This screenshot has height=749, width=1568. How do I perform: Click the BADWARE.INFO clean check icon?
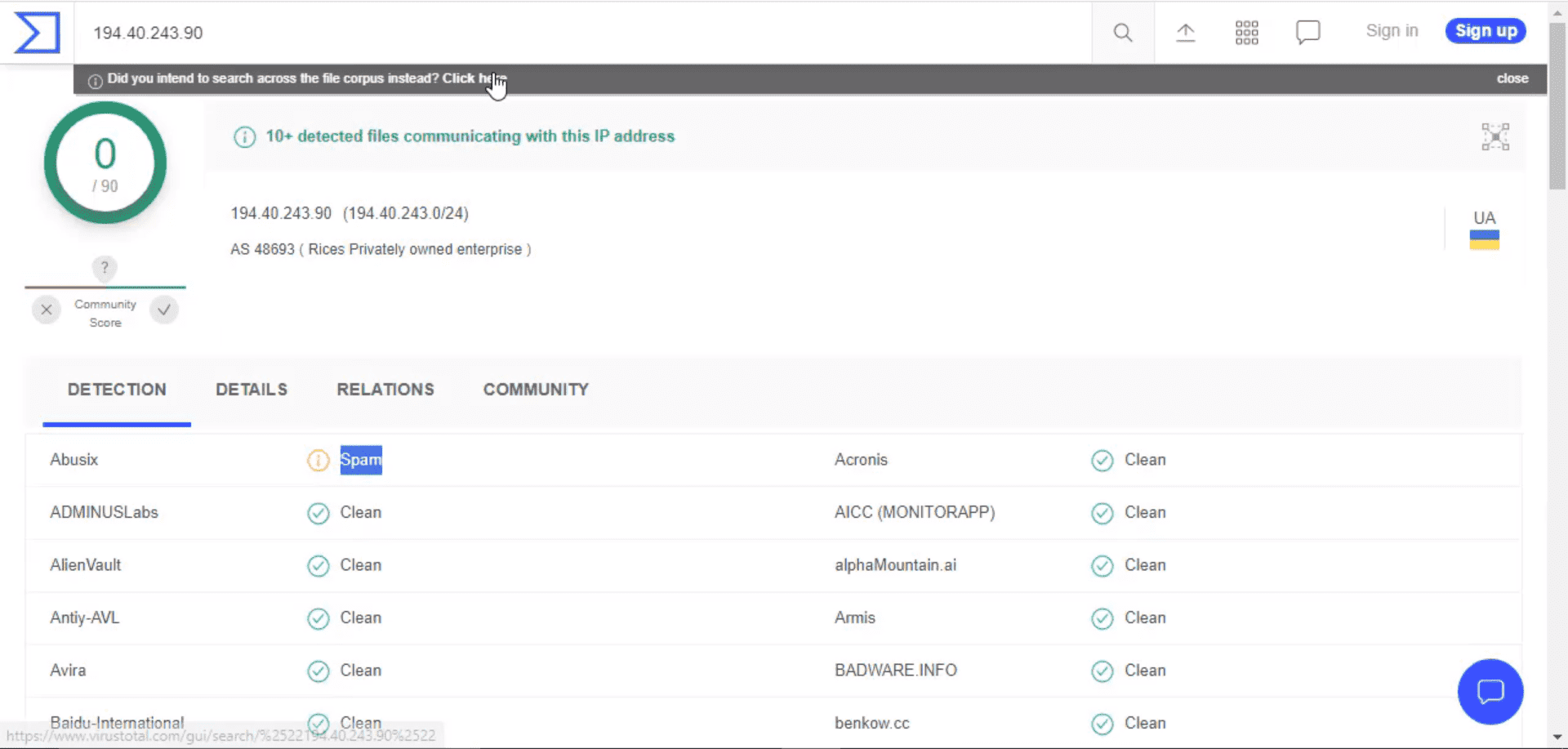(1102, 671)
